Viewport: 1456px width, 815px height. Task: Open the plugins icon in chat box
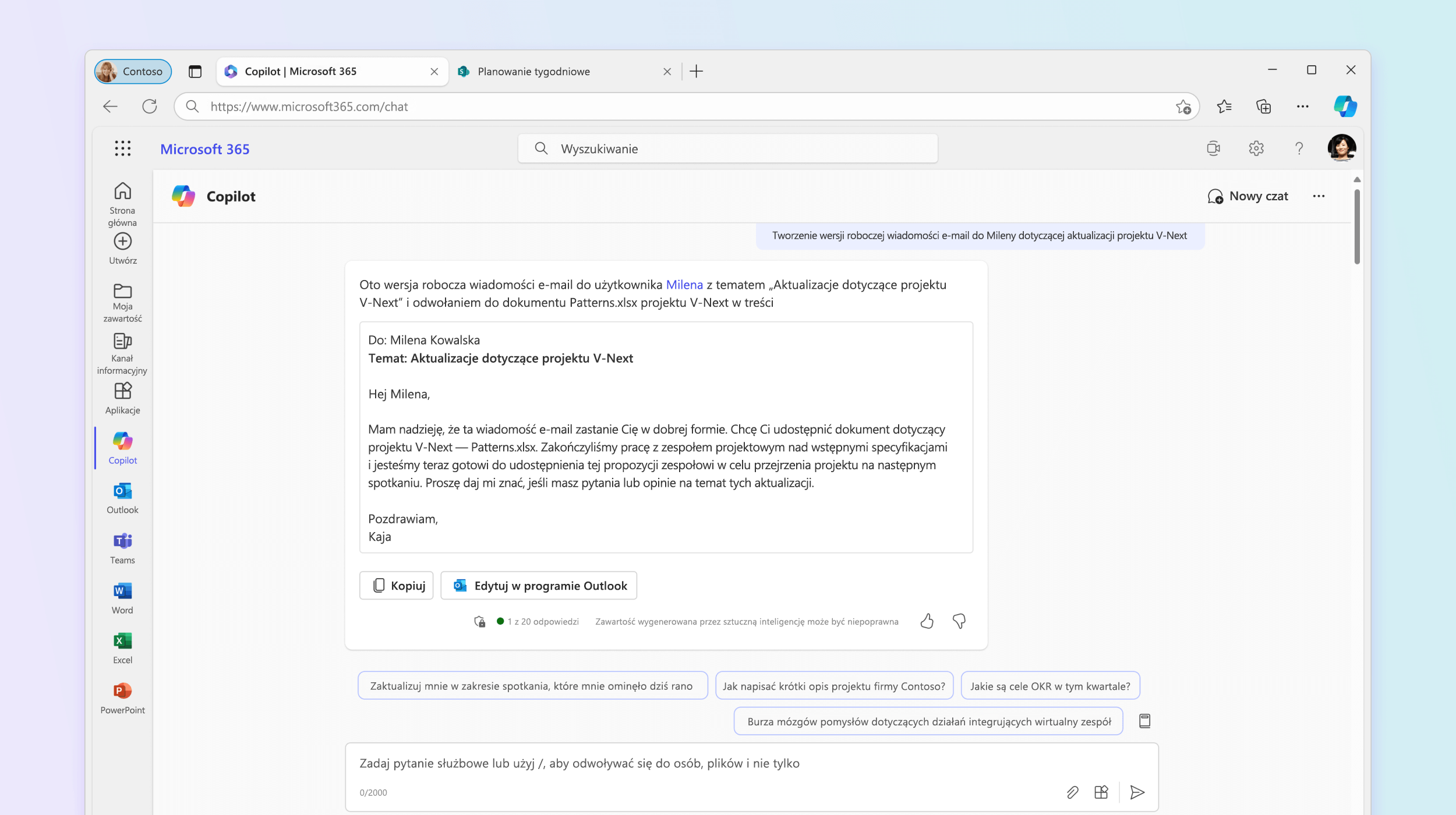(1101, 792)
